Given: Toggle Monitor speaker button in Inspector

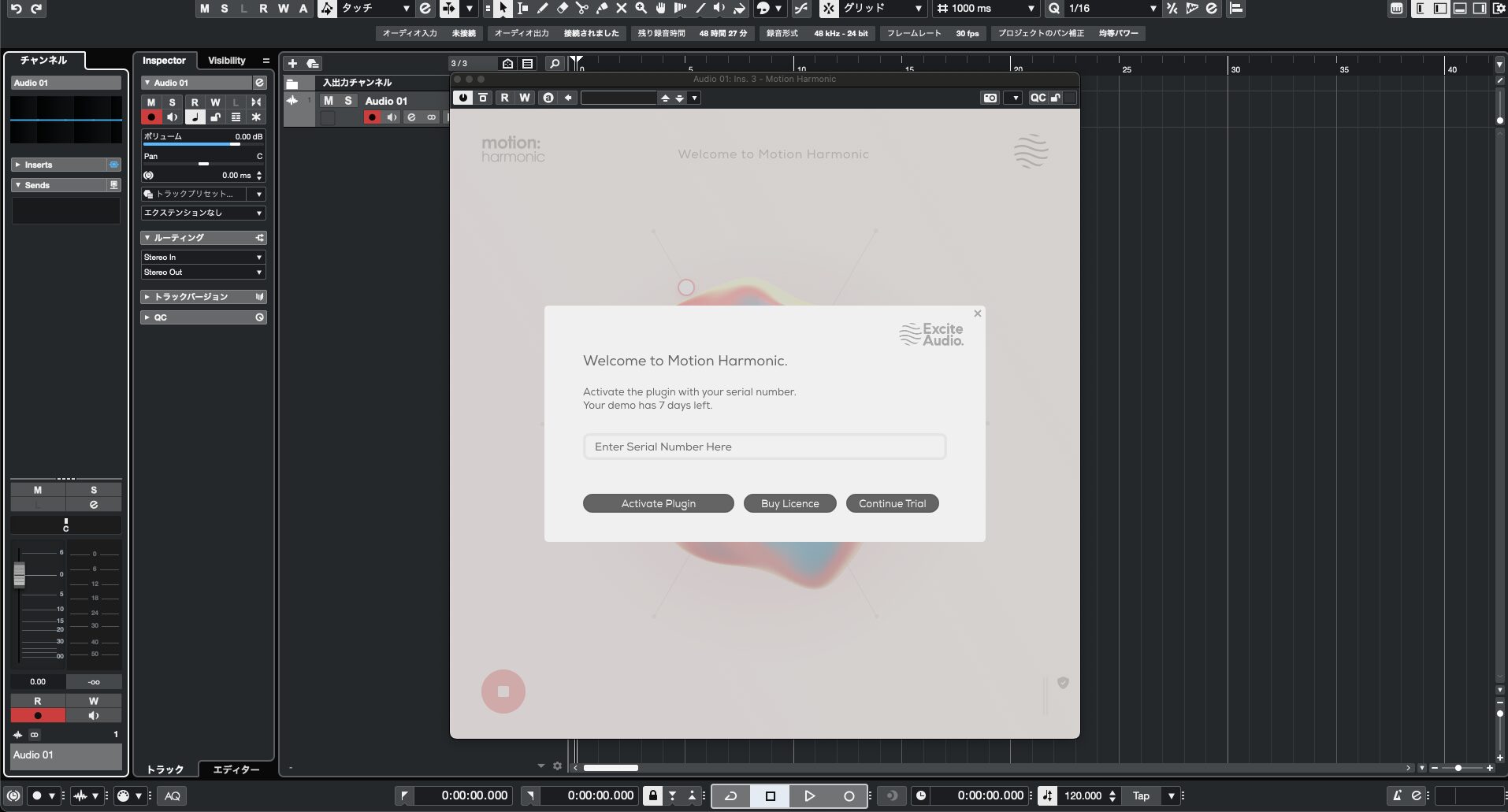Looking at the screenshot, I should click(173, 117).
